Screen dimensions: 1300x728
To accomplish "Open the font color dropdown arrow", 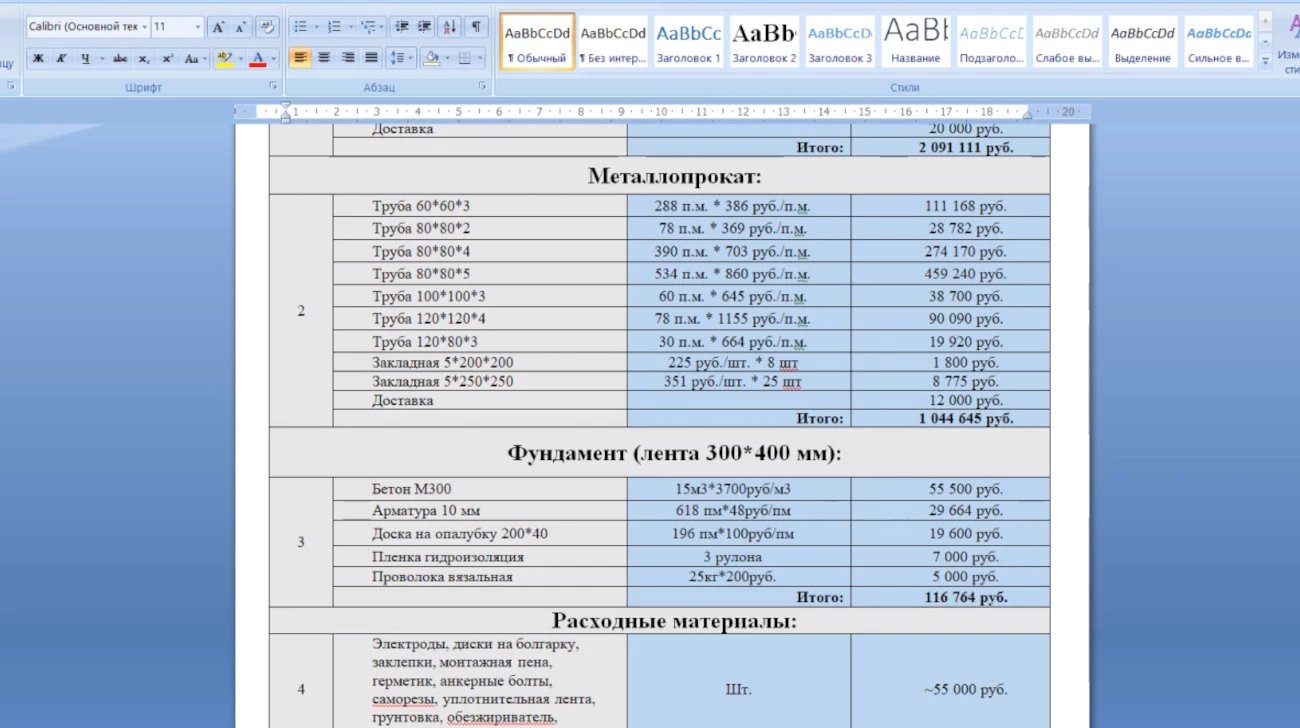I will (x=274, y=59).
